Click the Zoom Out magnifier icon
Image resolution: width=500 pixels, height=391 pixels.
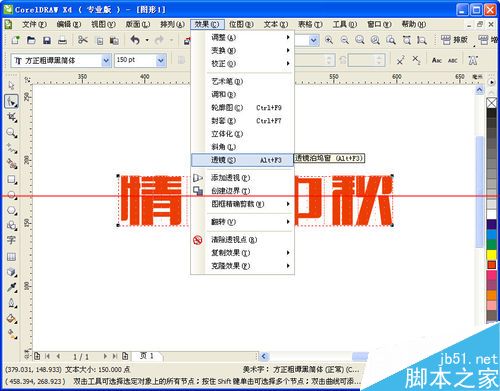pos(345,40)
